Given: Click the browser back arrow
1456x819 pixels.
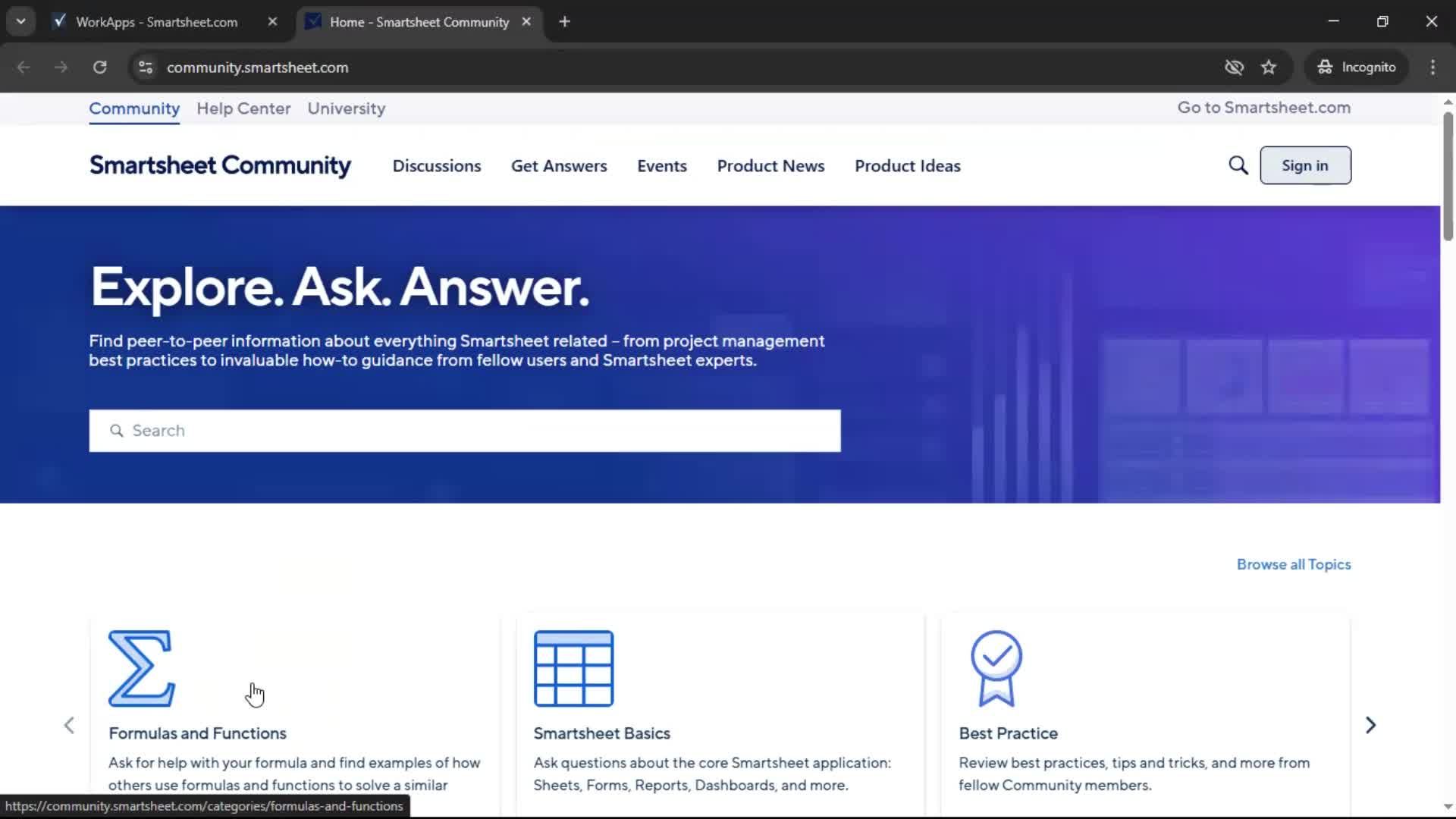Looking at the screenshot, I should (x=24, y=67).
